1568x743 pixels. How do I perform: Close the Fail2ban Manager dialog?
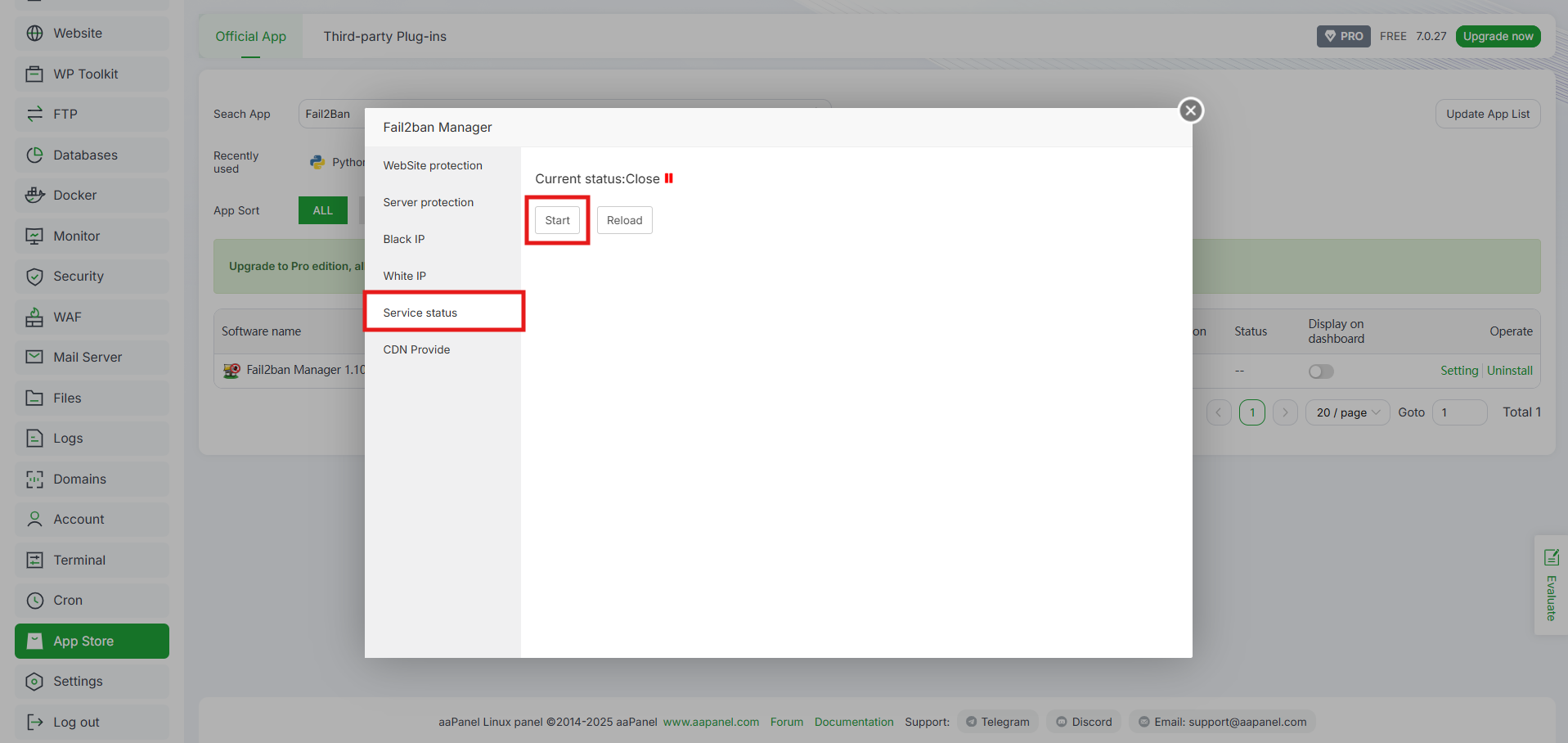1191,110
